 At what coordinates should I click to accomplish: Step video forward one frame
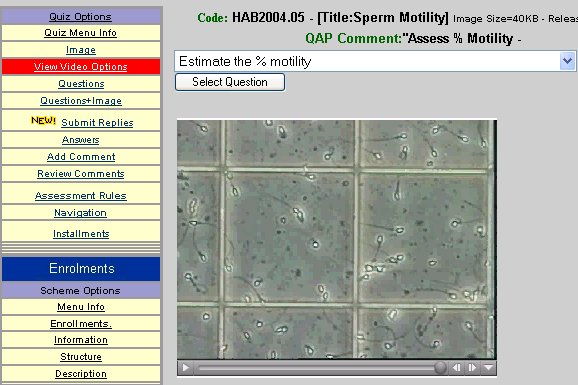coord(472,368)
